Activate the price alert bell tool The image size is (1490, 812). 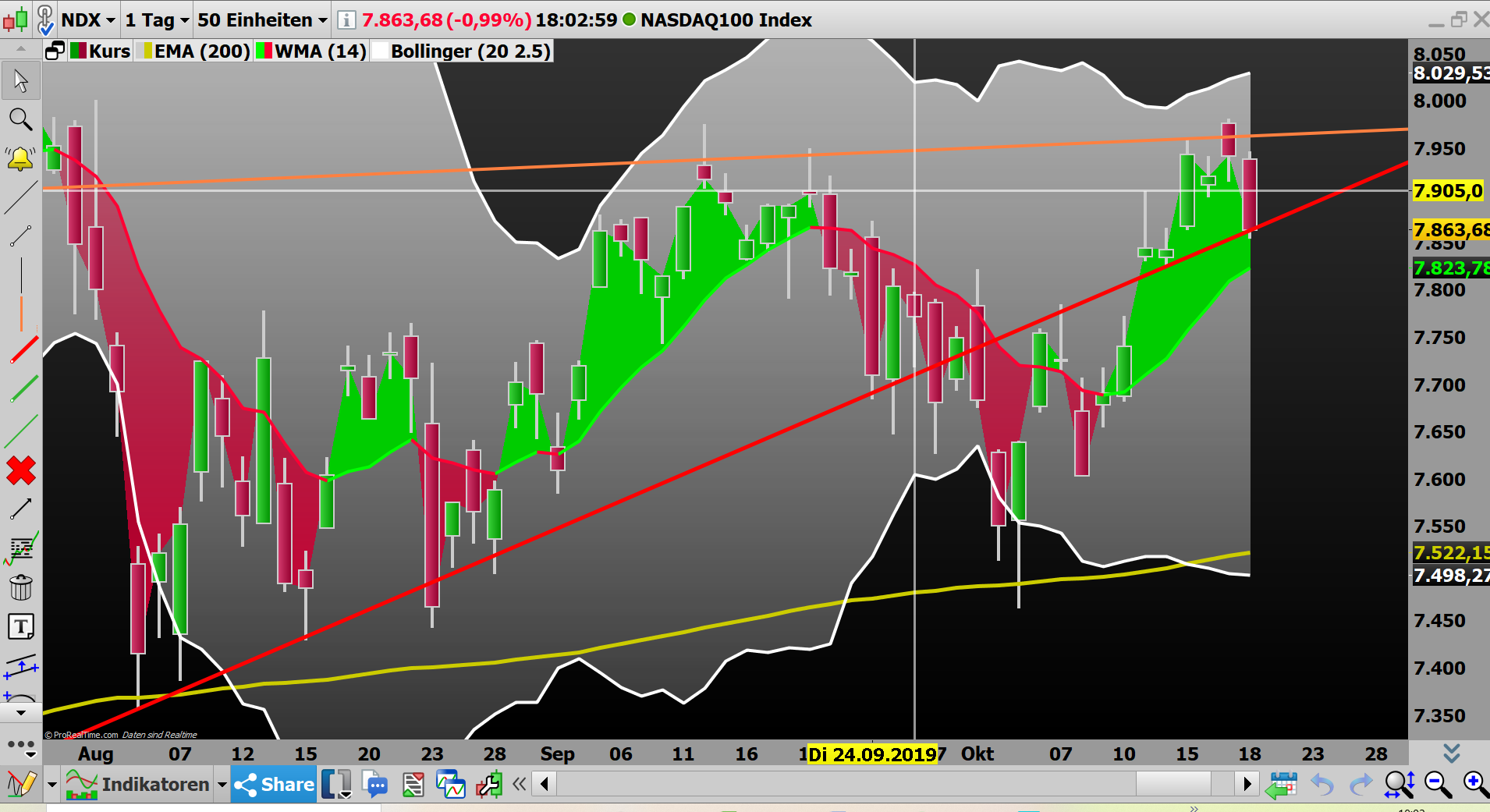click(21, 158)
